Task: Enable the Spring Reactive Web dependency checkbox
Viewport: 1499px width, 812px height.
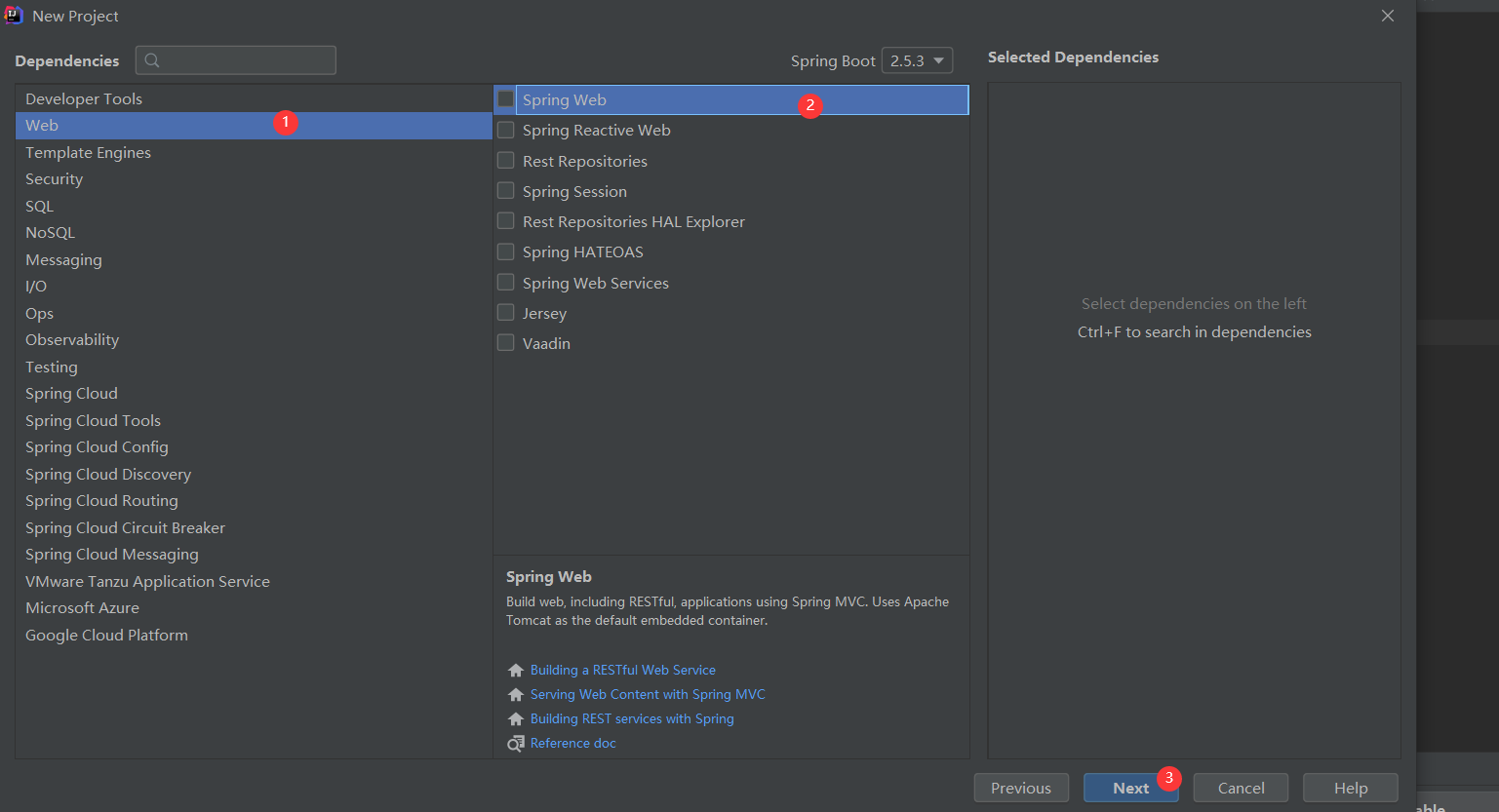Action: coord(505,130)
